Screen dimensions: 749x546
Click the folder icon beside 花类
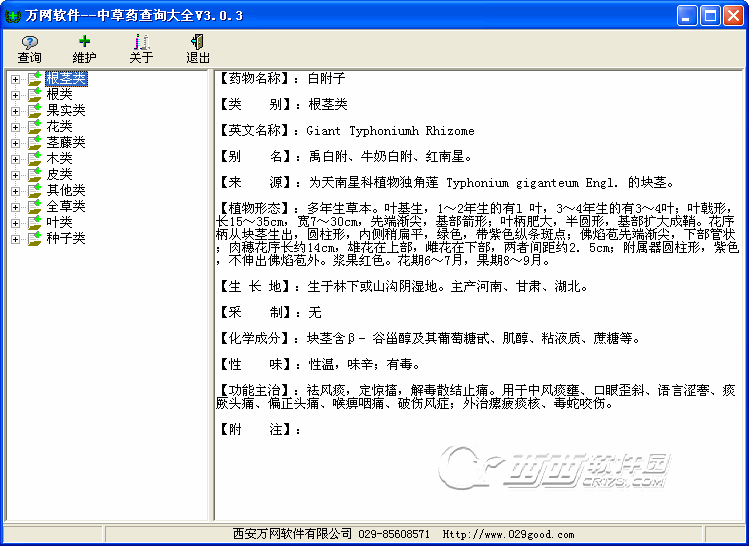pos(34,127)
